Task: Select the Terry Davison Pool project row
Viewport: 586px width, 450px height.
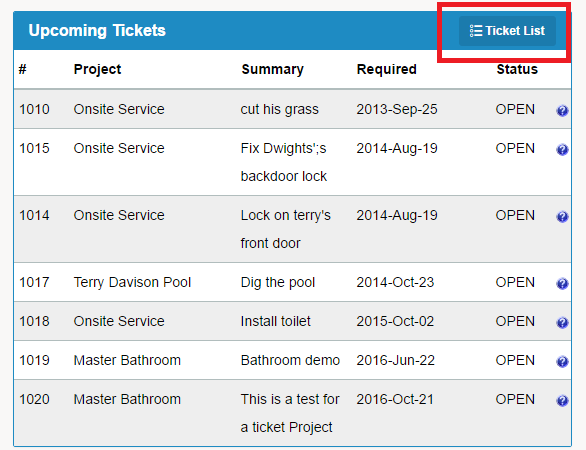Action: (x=292, y=282)
